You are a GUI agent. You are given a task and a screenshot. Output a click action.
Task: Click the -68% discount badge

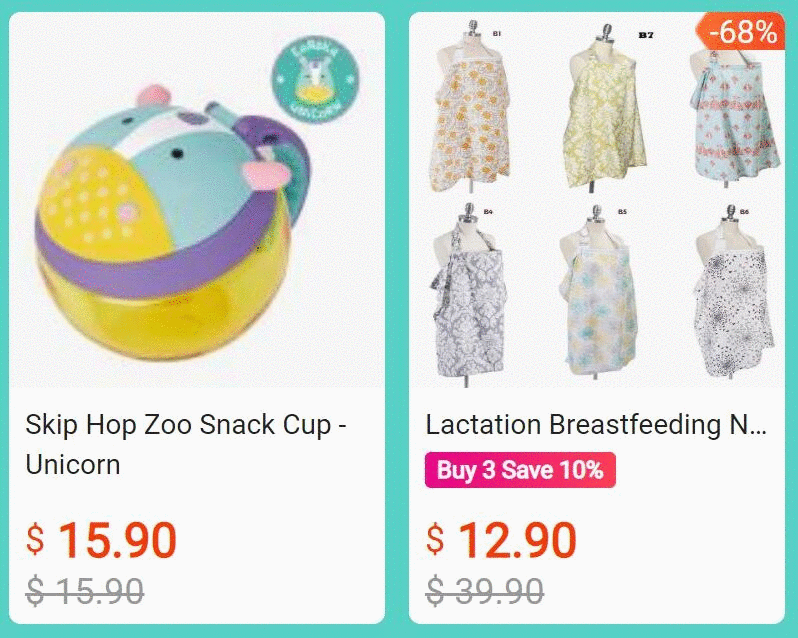741,31
